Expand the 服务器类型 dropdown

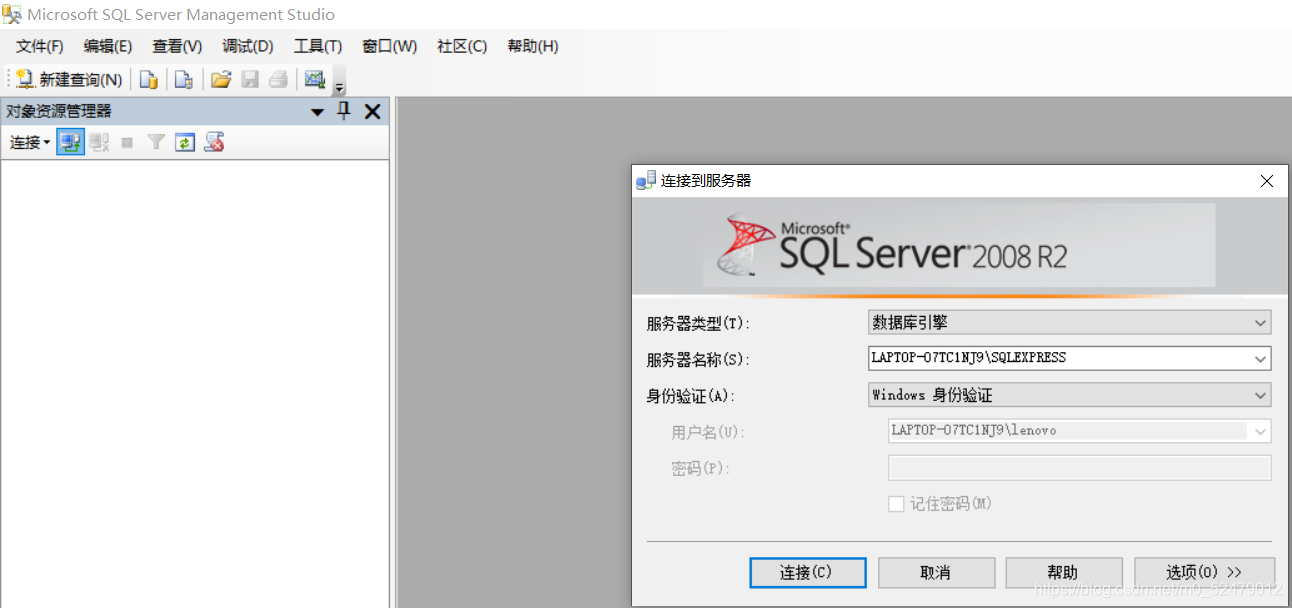pos(1260,322)
